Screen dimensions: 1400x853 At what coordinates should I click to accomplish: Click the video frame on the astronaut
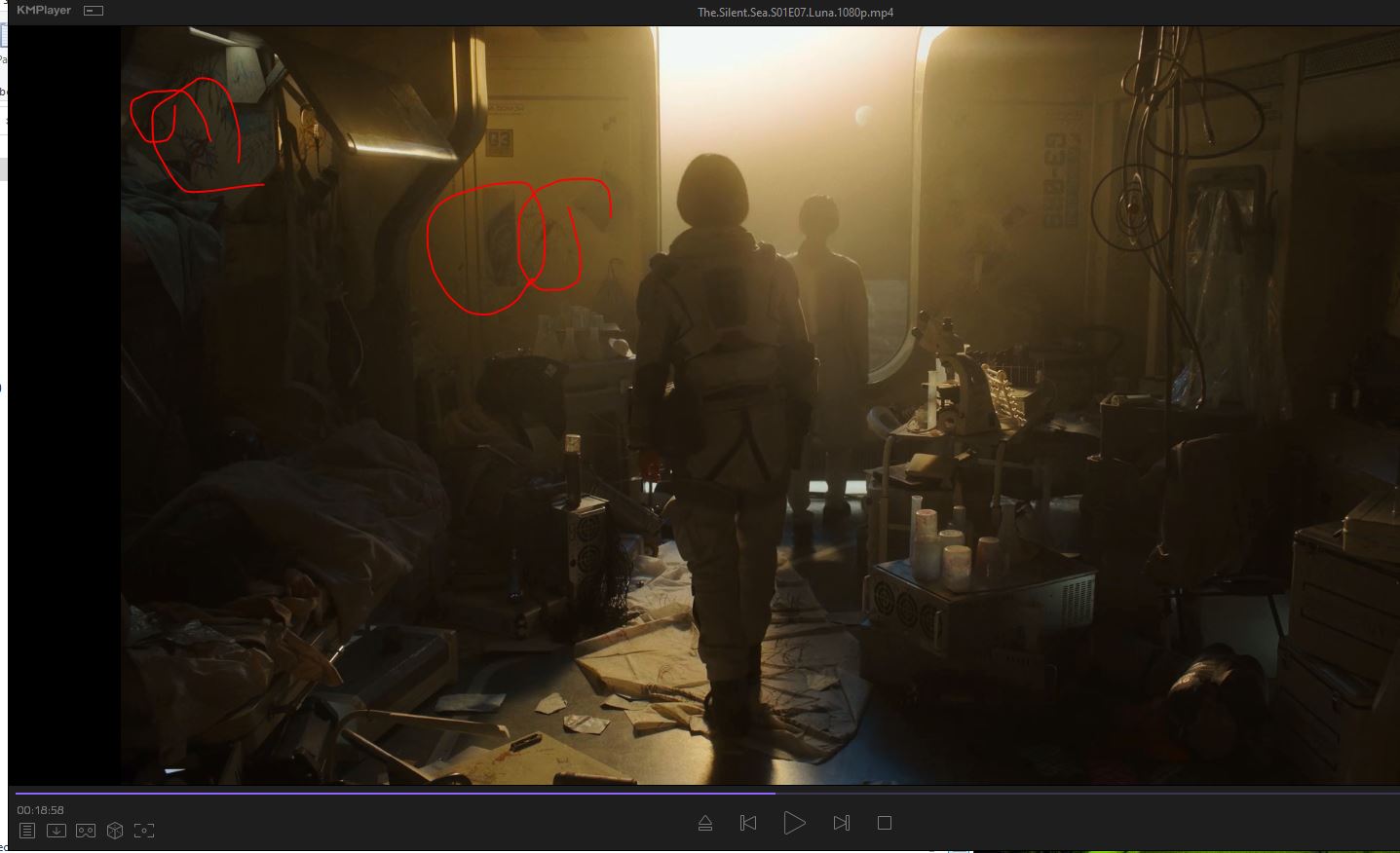721,389
